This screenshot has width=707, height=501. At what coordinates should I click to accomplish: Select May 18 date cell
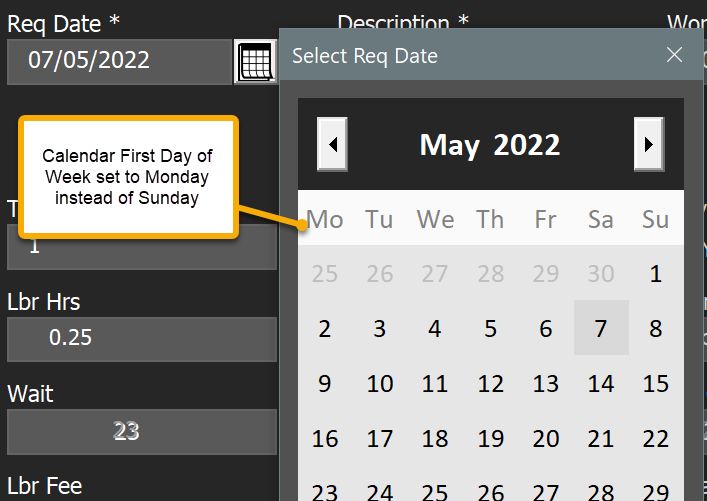click(x=435, y=438)
